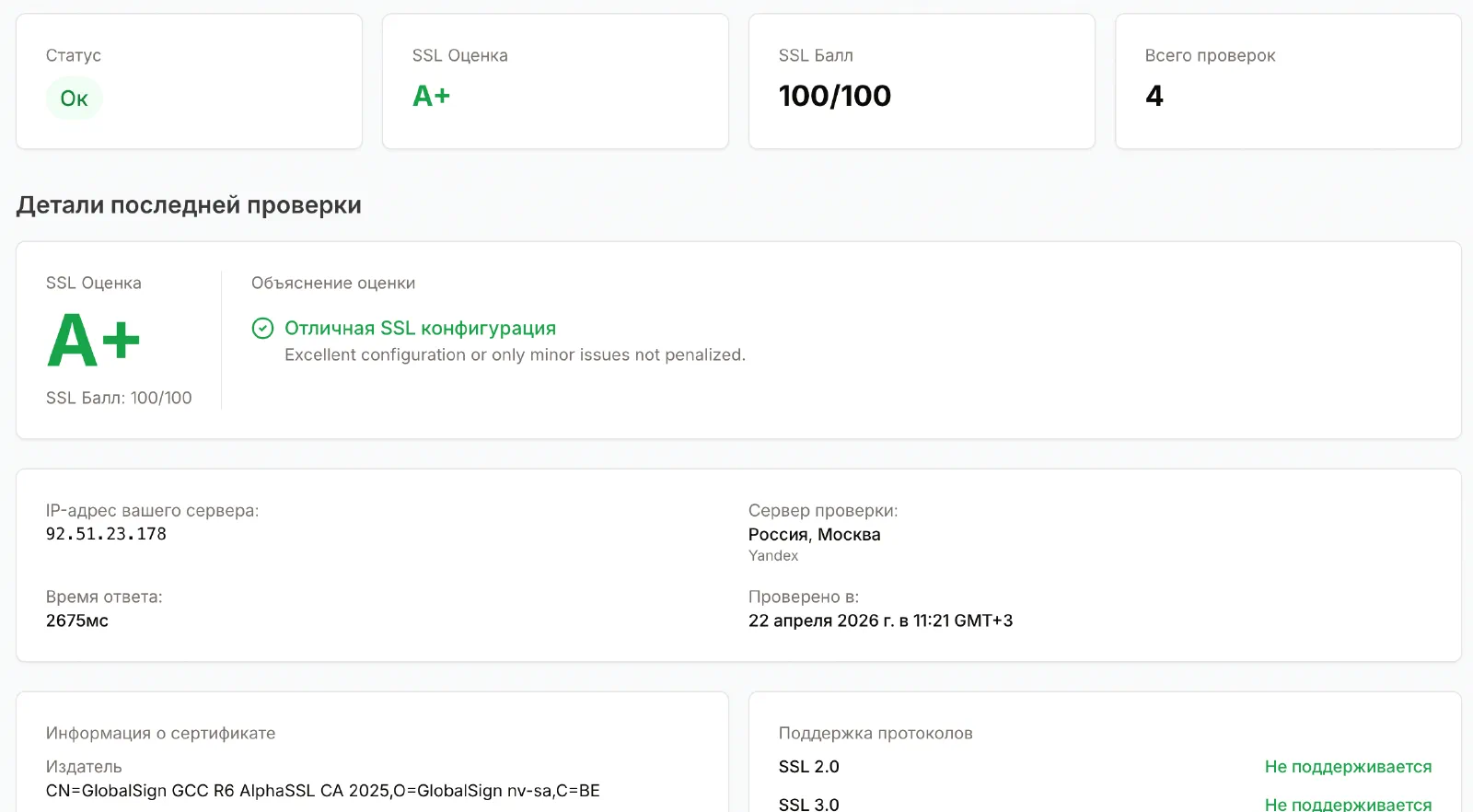Image resolution: width=1473 pixels, height=812 pixels.
Task: Click the large "A+" grade in details
Action: (x=94, y=341)
